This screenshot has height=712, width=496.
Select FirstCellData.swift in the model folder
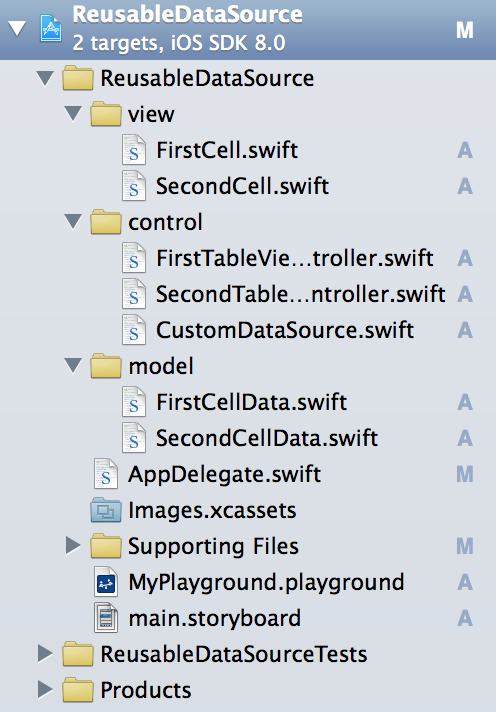[251, 402]
